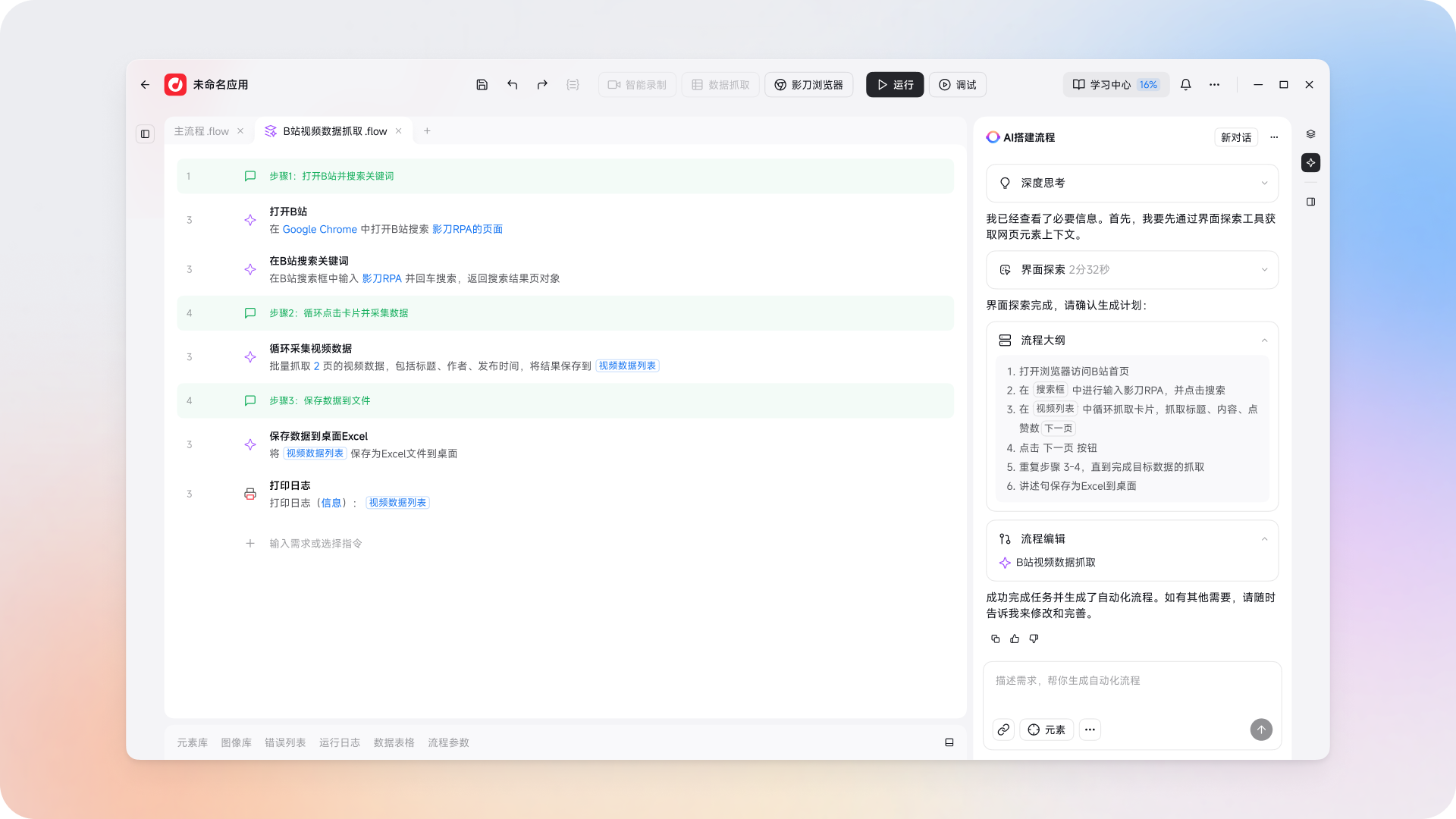Viewport: 1456px width, 819px height.
Task: Click the 新对话 button
Action: (1235, 137)
